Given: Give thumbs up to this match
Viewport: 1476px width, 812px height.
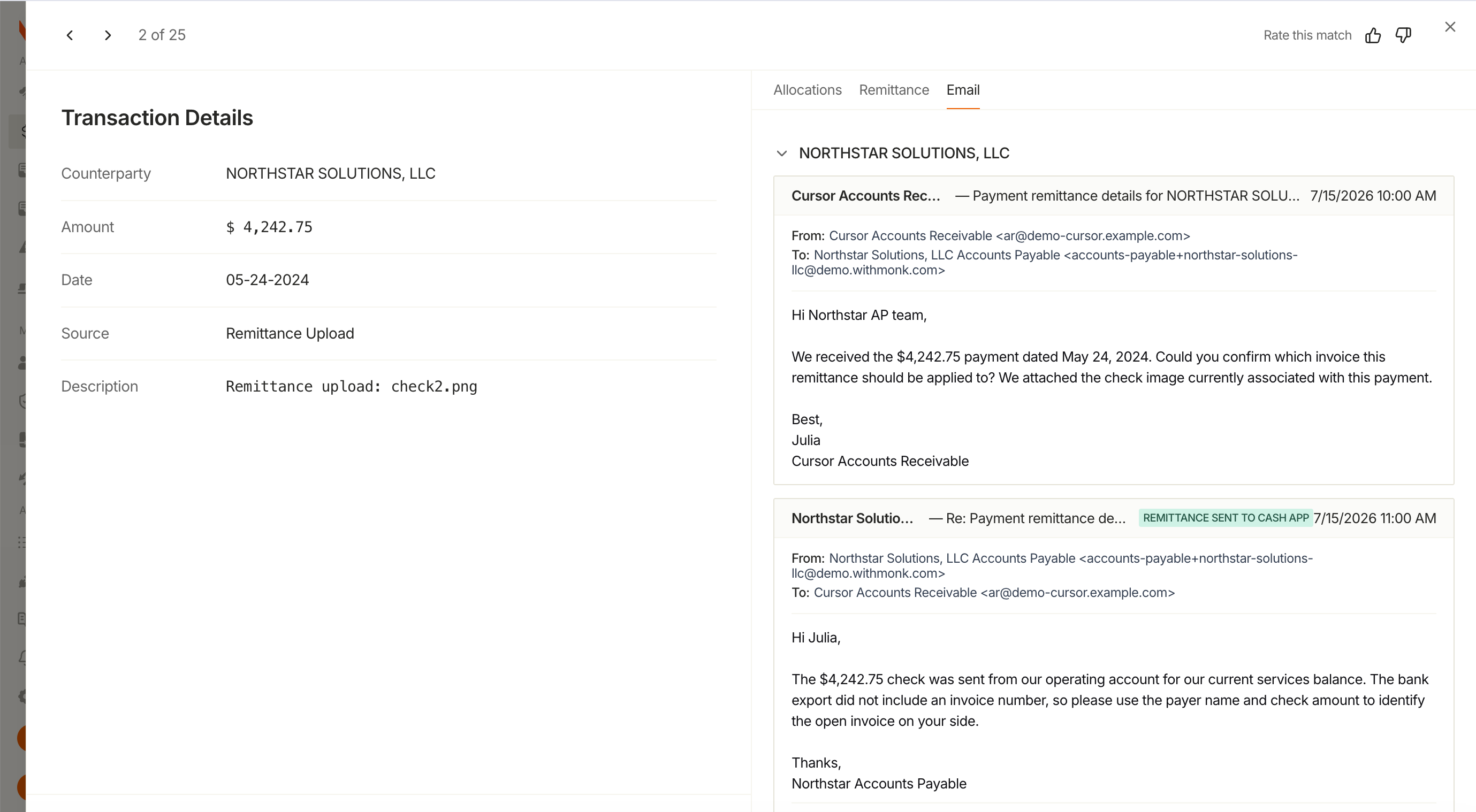Looking at the screenshot, I should [x=1373, y=35].
